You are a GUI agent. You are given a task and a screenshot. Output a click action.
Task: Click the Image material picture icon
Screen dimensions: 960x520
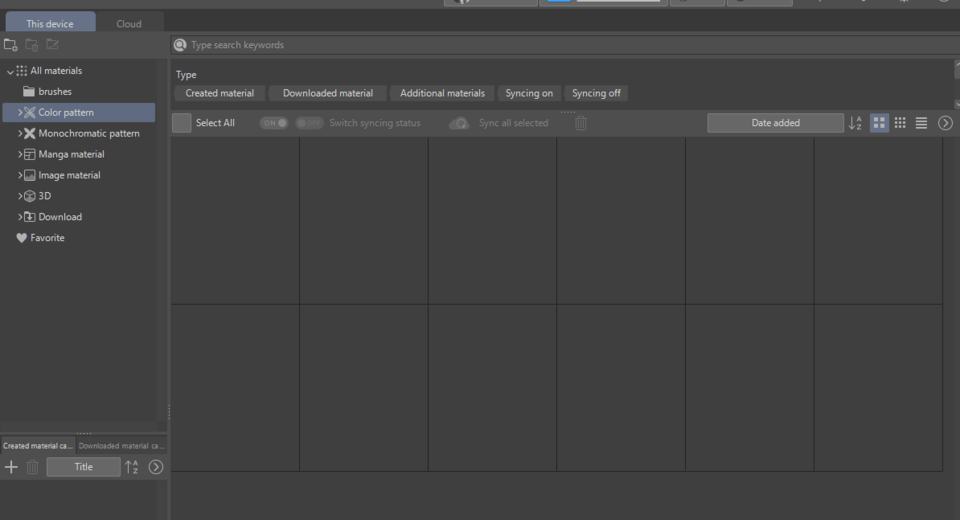29,175
